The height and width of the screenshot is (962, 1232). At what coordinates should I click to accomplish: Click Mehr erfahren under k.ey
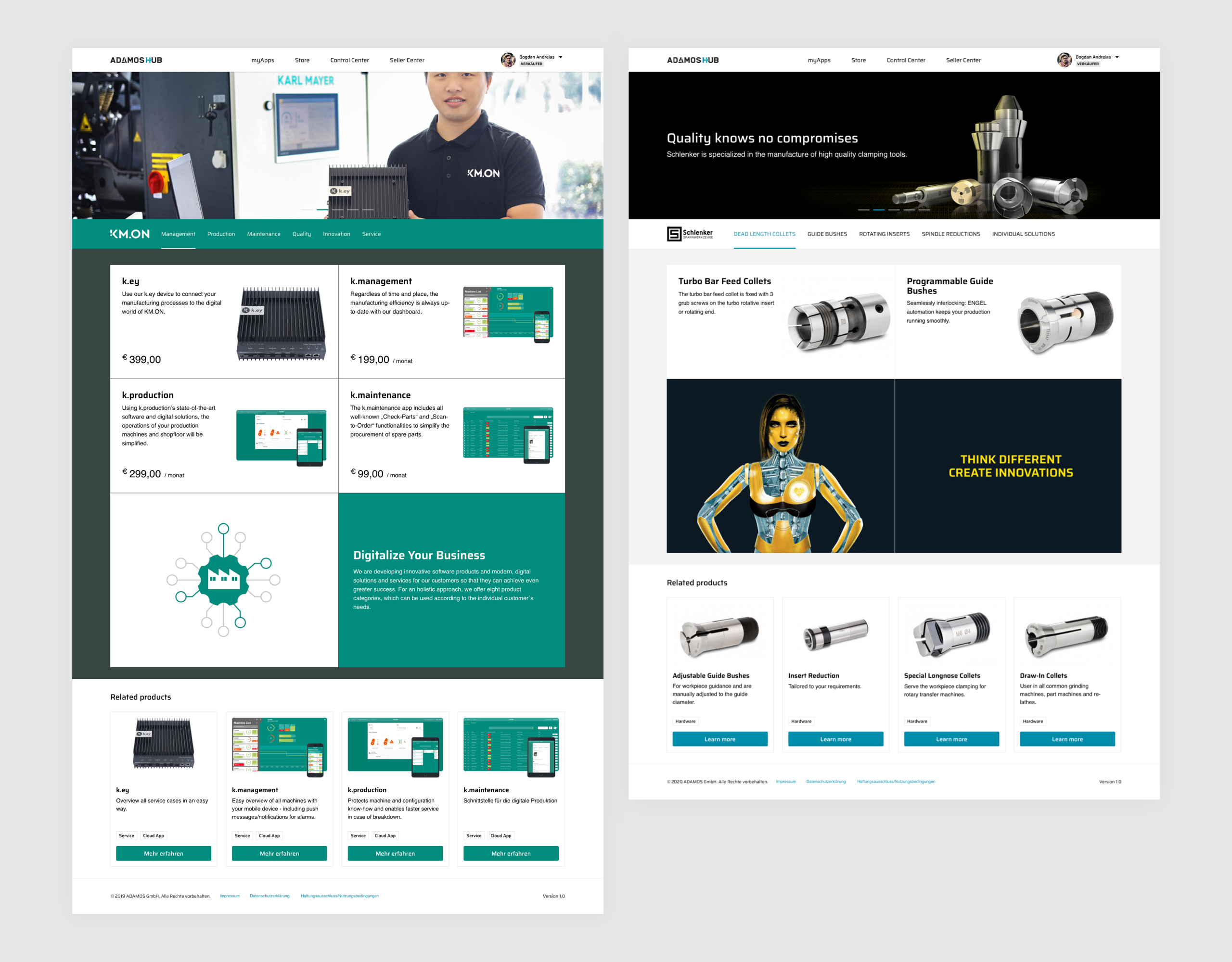pyautogui.click(x=164, y=853)
